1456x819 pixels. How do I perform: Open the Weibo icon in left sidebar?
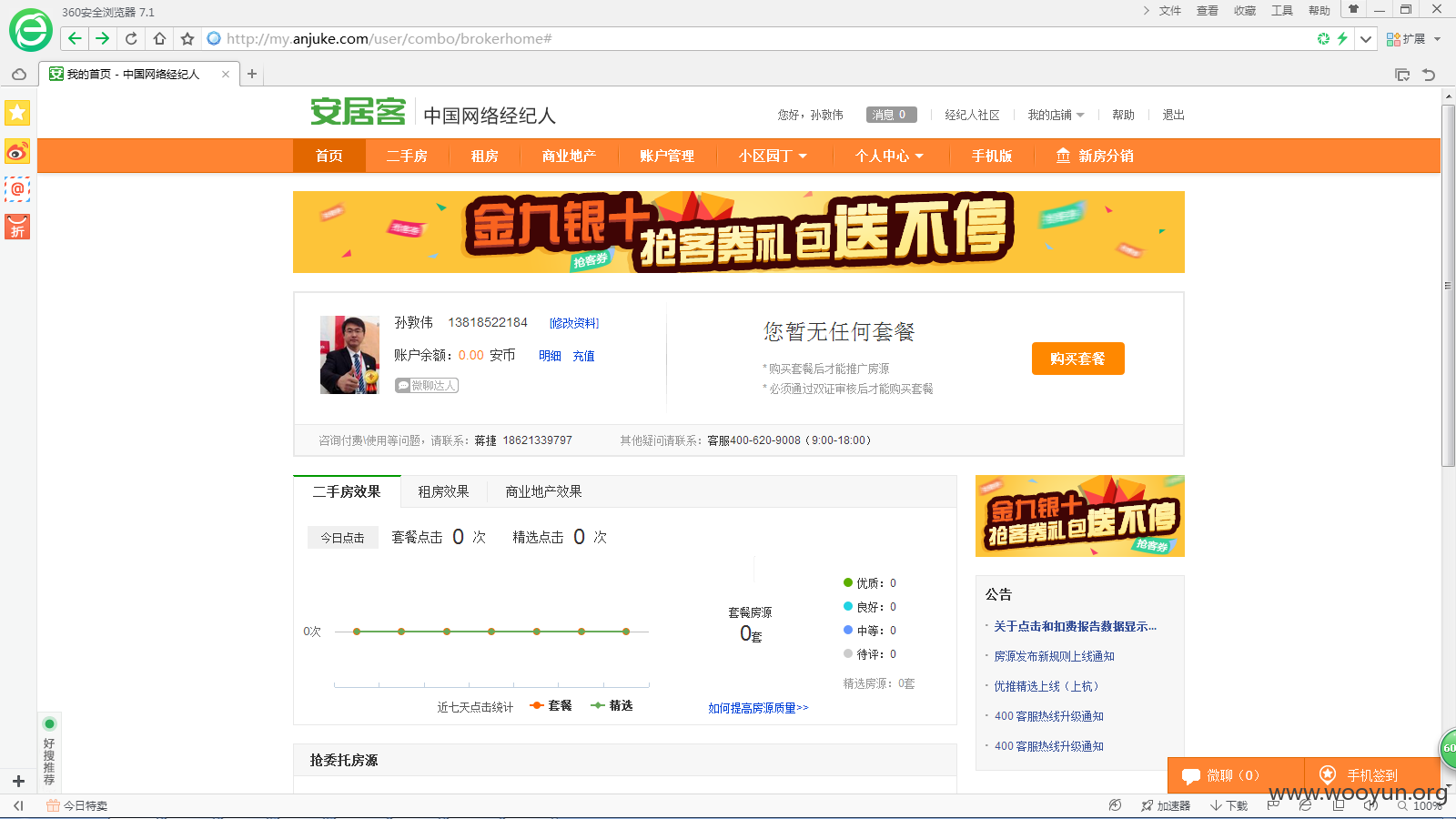(17, 151)
